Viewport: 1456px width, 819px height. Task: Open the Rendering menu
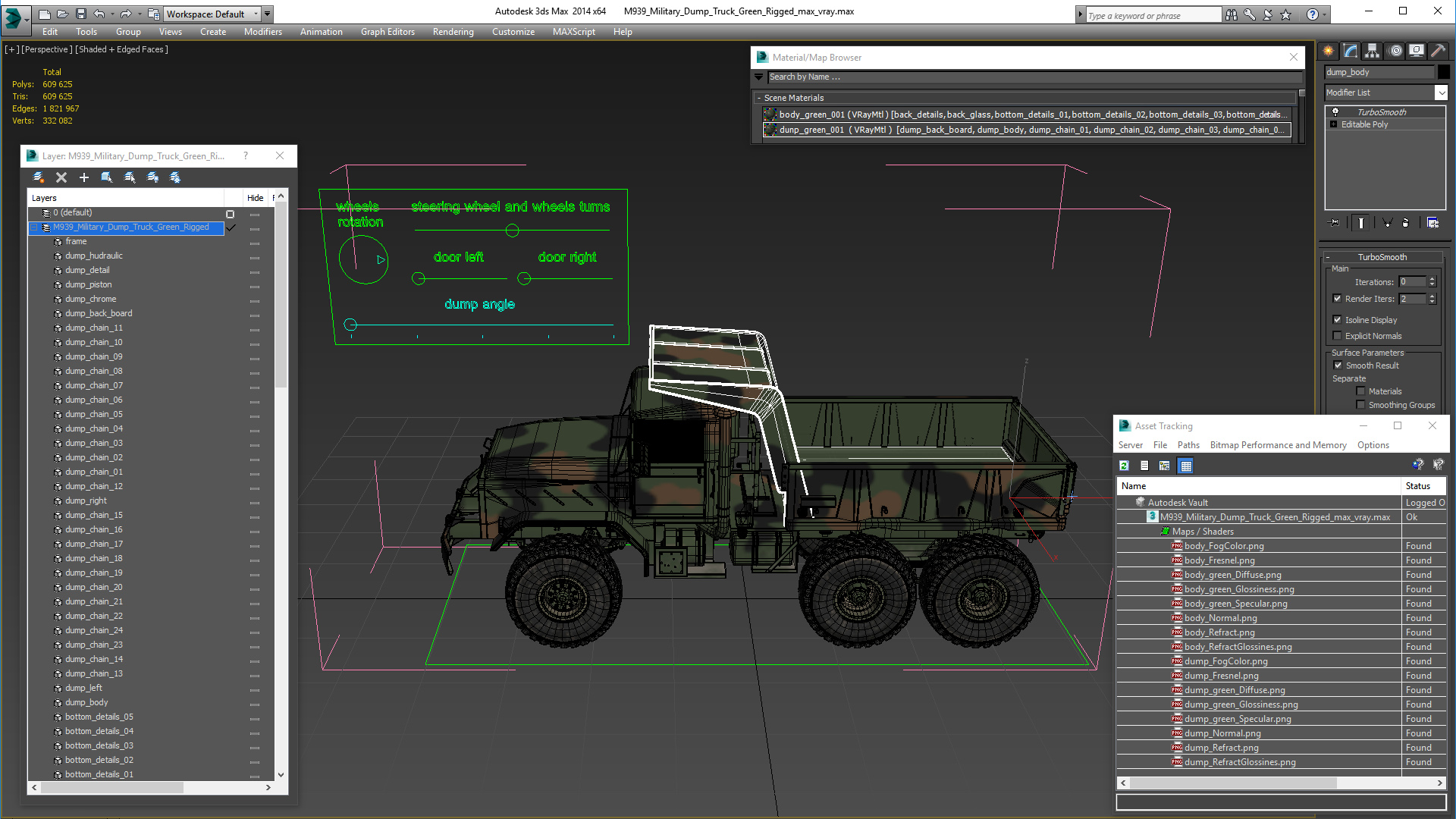[453, 32]
